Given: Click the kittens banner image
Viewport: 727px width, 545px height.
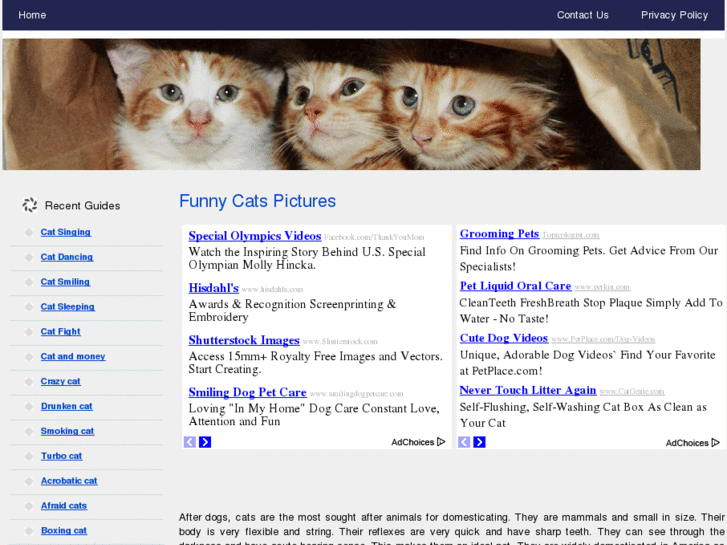Looking at the screenshot, I should (351, 105).
